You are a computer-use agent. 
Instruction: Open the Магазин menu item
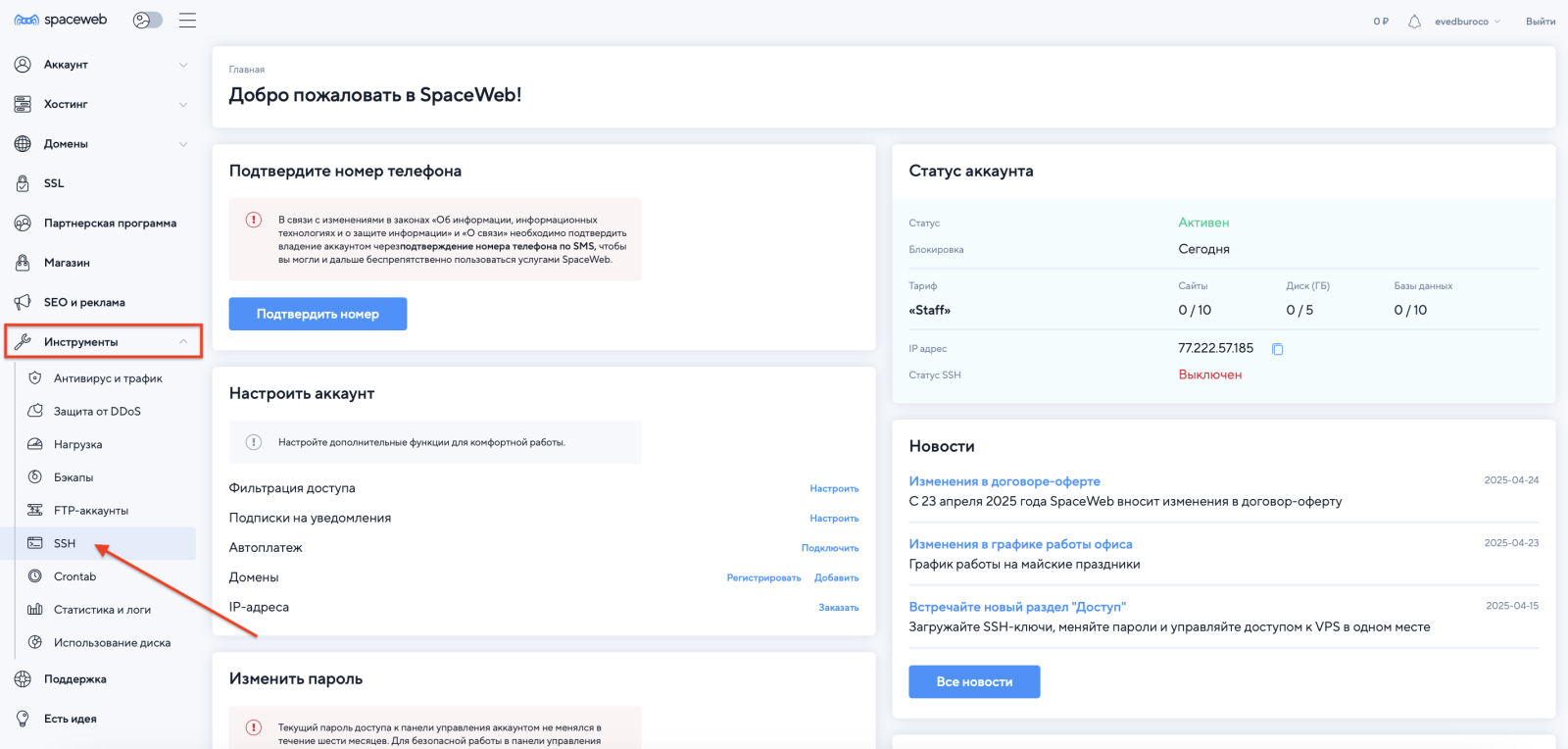(x=67, y=263)
